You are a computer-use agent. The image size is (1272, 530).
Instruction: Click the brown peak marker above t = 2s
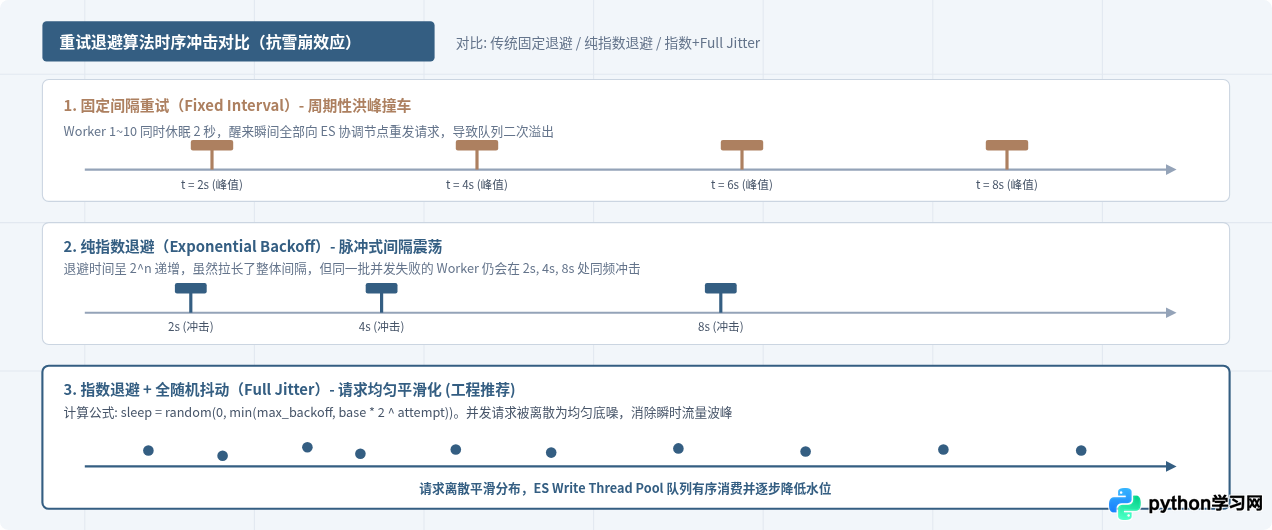(x=211, y=145)
